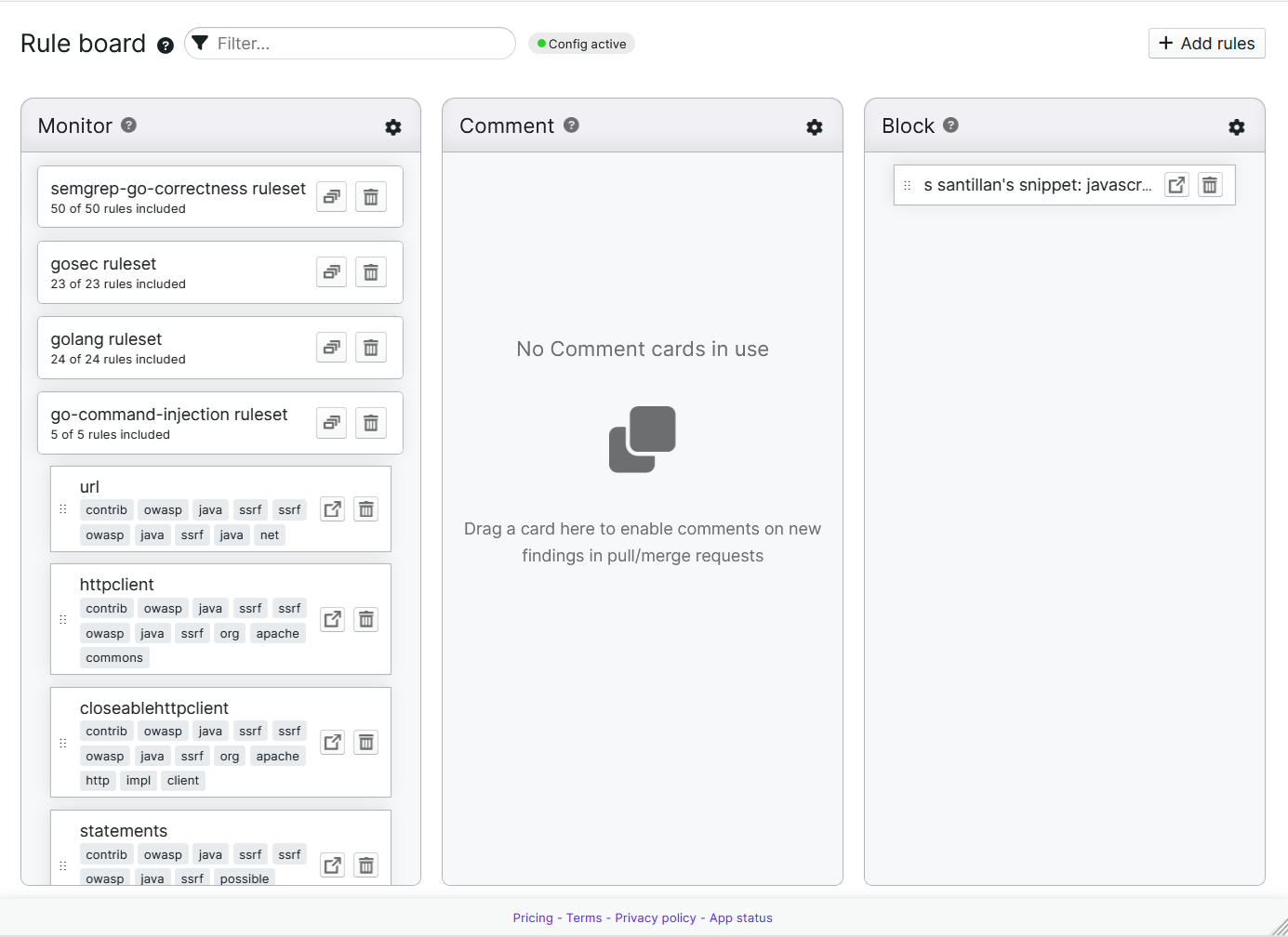Expand the semgrep-go-correctness ruleset rules

point(331,197)
